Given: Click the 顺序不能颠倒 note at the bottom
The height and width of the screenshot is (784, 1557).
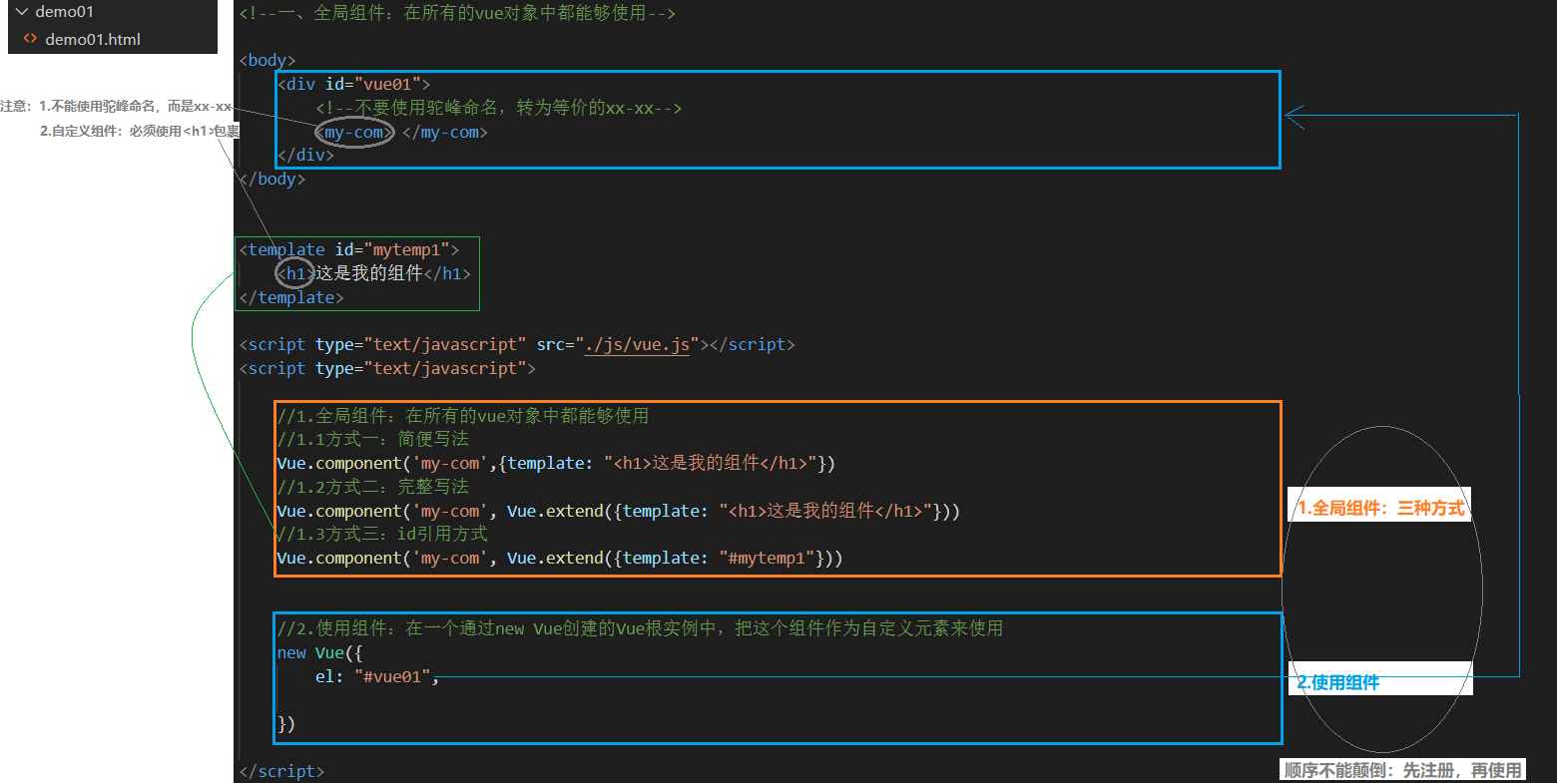Looking at the screenshot, I should click(x=1402, y=770).
